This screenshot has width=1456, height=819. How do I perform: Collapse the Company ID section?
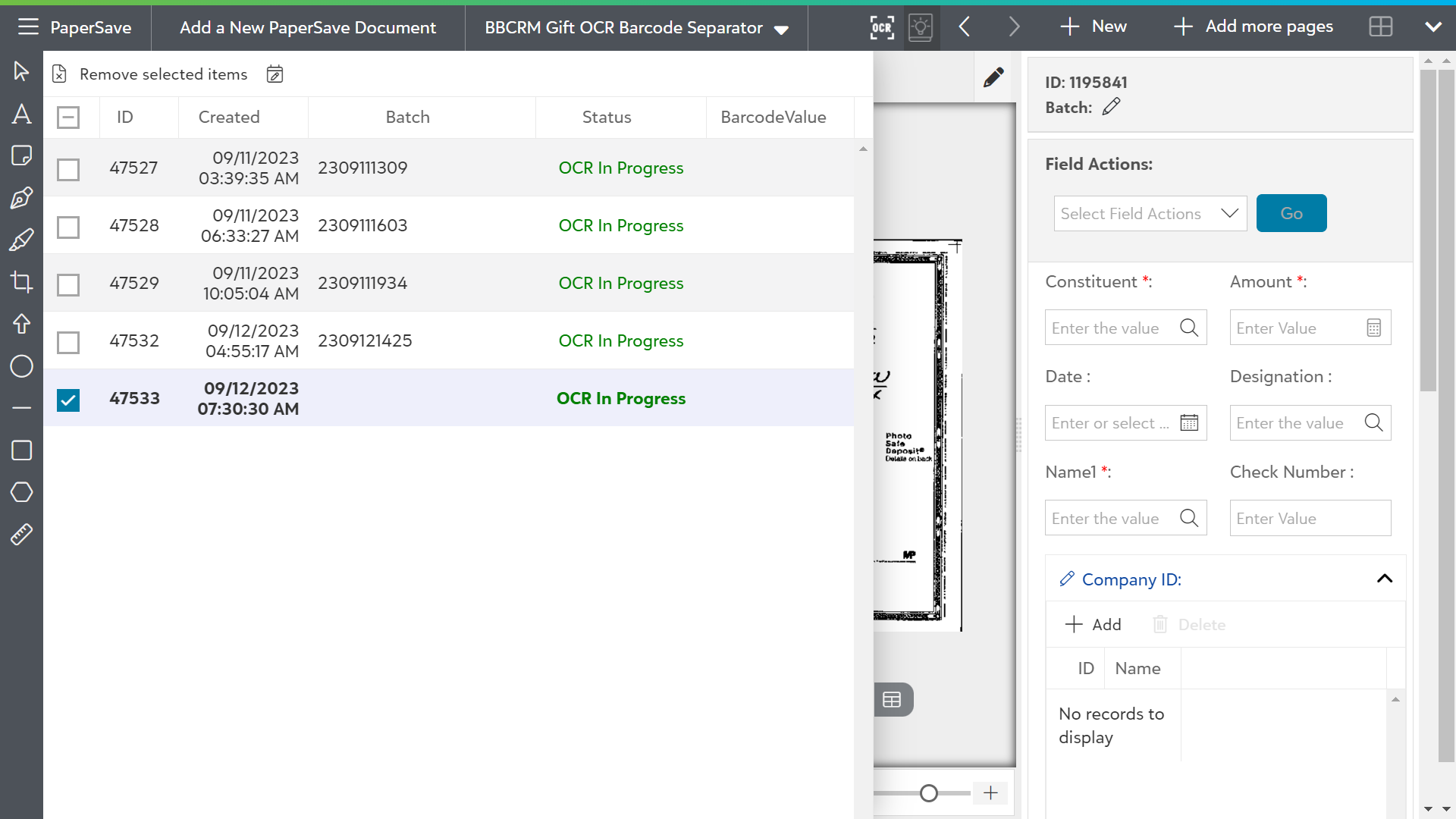pos(1384,579)
